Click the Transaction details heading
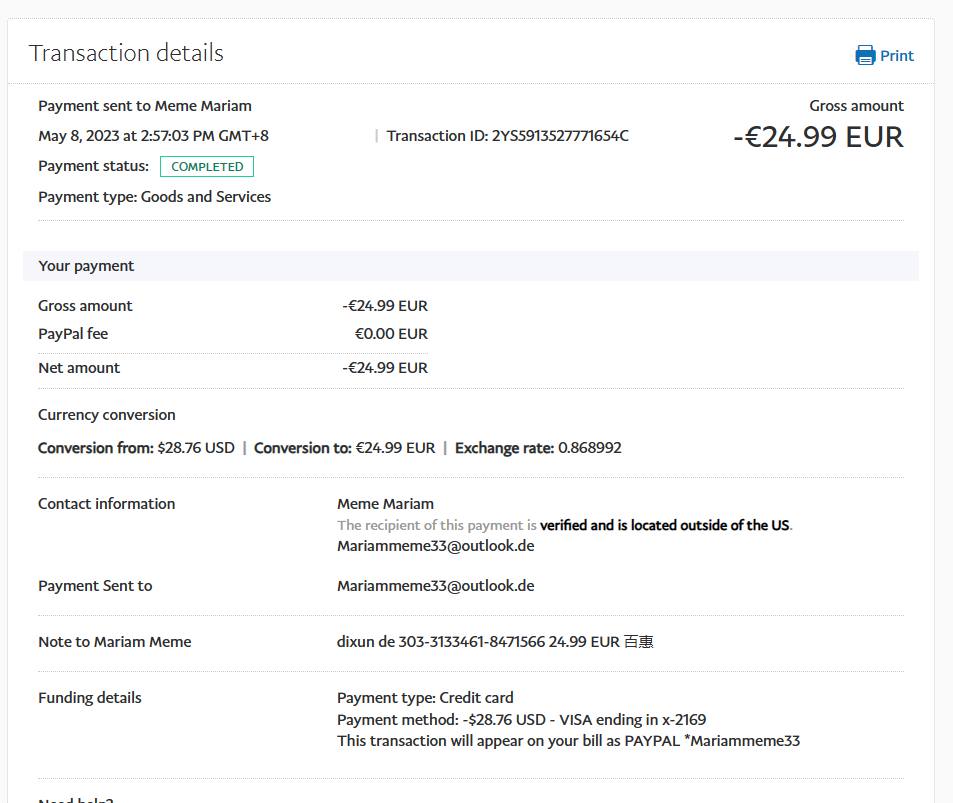Viewport: 953px width, 803px height. 126,53
